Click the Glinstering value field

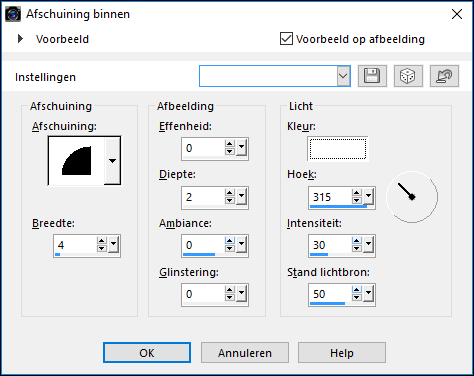point(203,294)
